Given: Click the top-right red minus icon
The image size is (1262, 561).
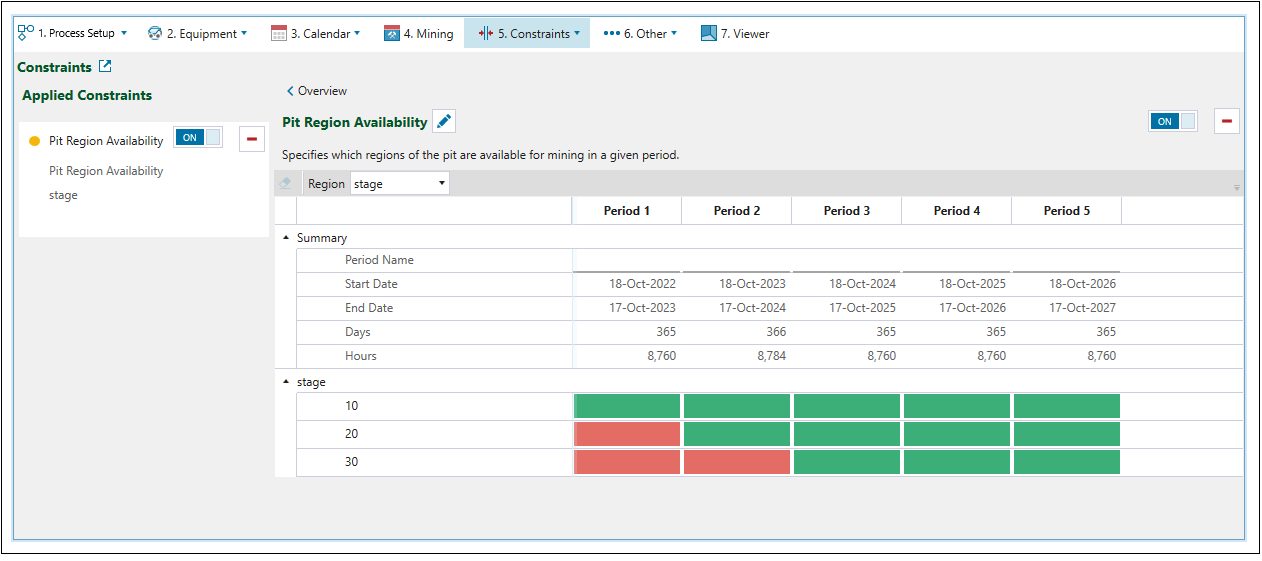Looking at the screenshot, I should (x=1226, y=121).
